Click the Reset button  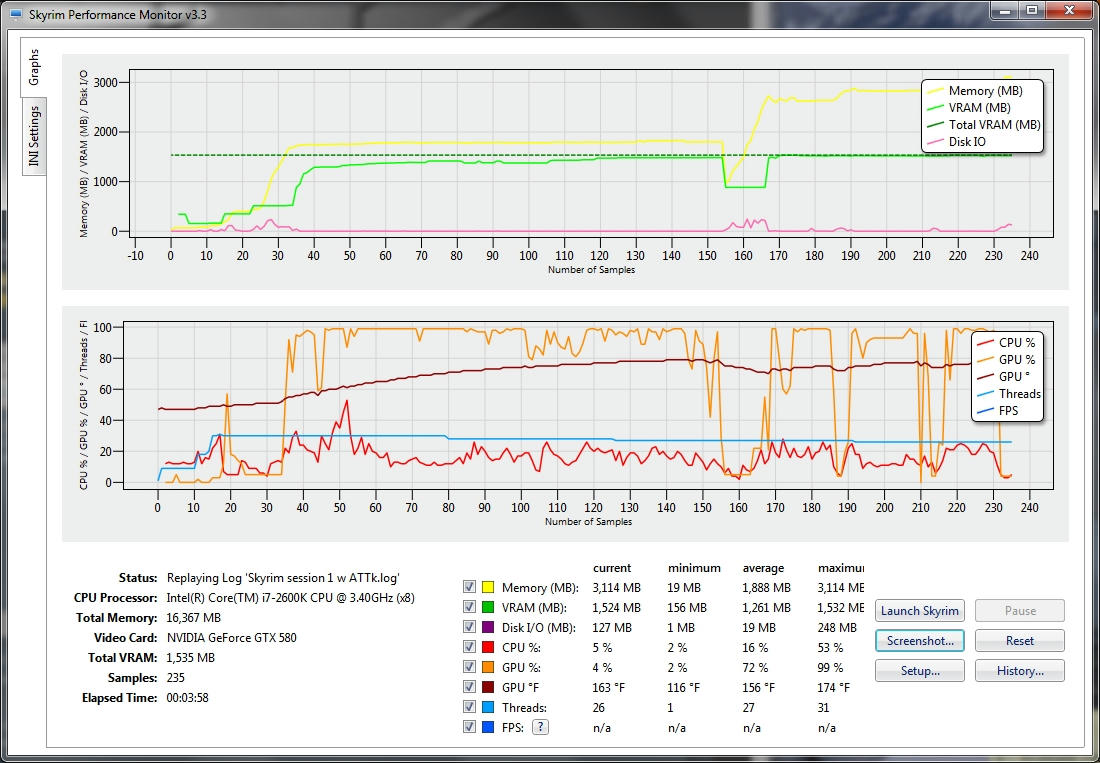[x=1019, y=641]
